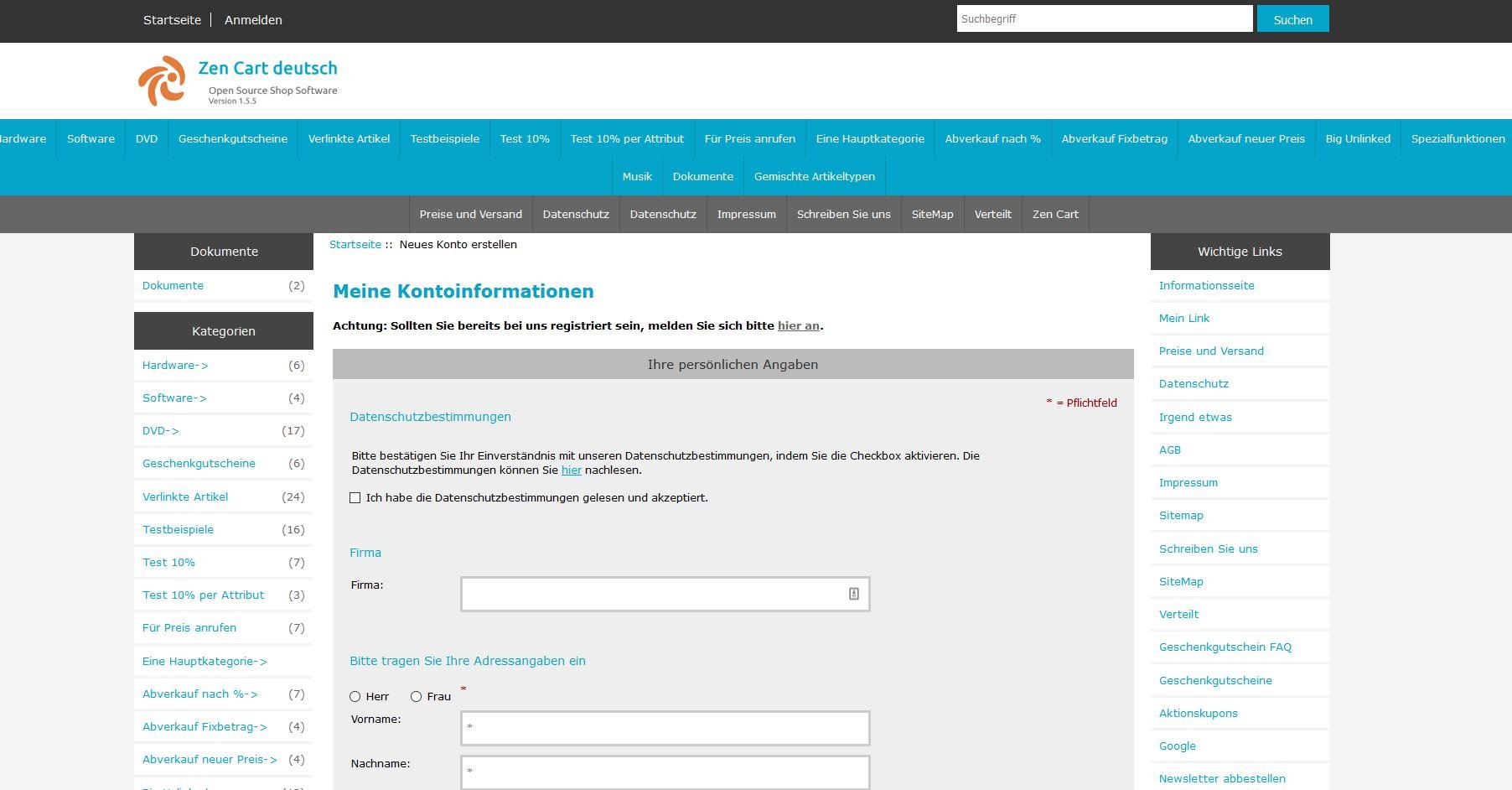Viewport: 1512px width, 790px height.
Task: Expand the Hardware category in sidebar
Action: (x=174, y=365)
